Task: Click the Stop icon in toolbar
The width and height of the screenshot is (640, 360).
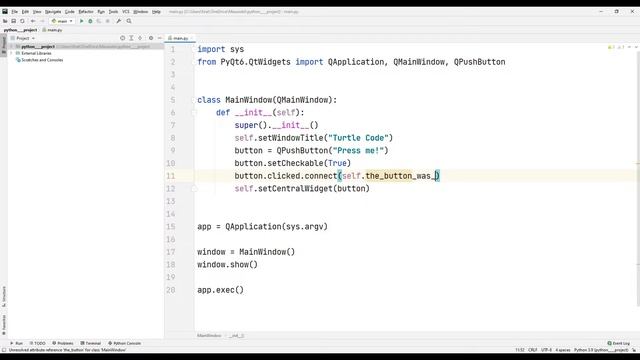Action: pyautogui.click(x=108, y=21)
